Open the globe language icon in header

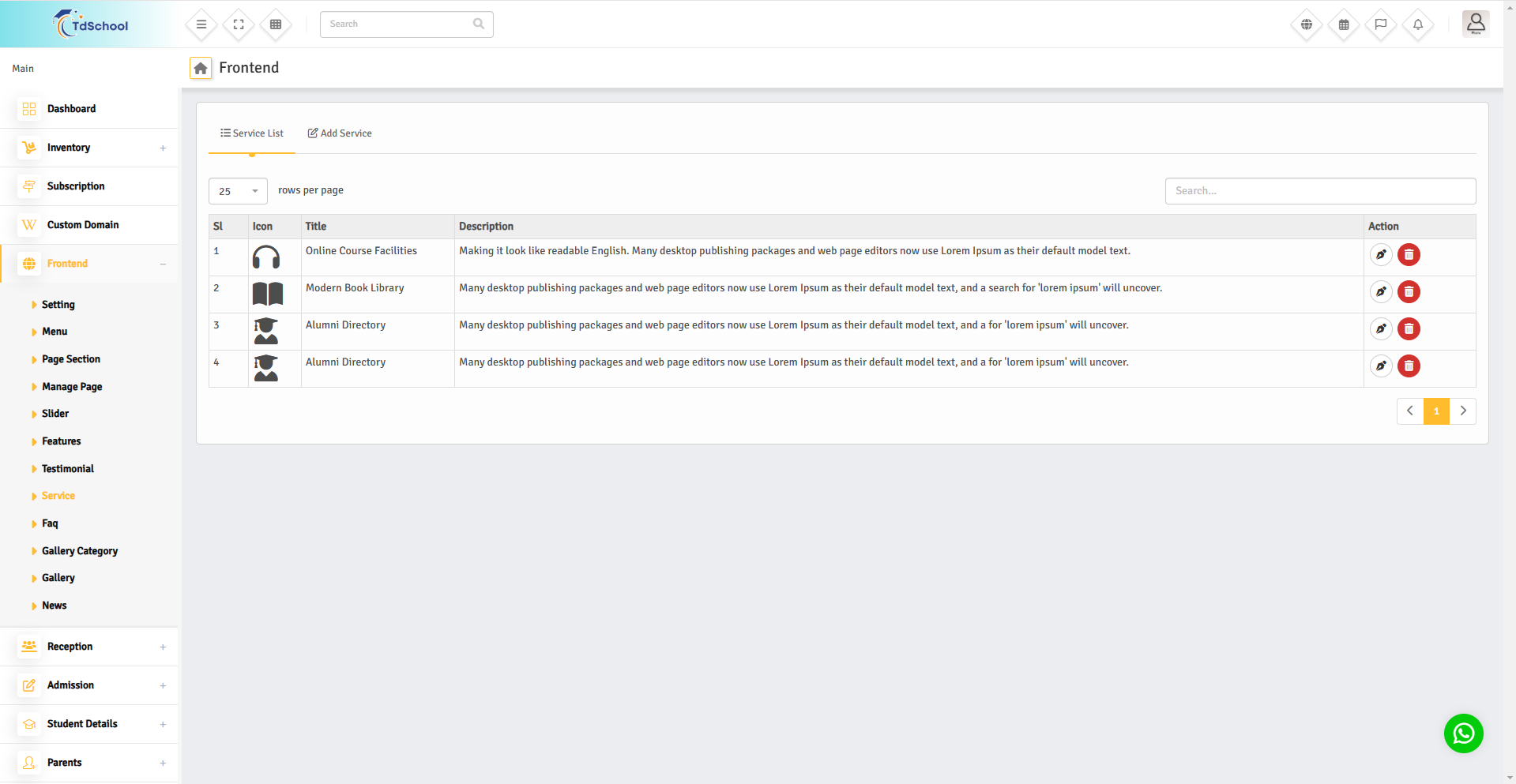pyautogui.click(x=1307, y=24)
